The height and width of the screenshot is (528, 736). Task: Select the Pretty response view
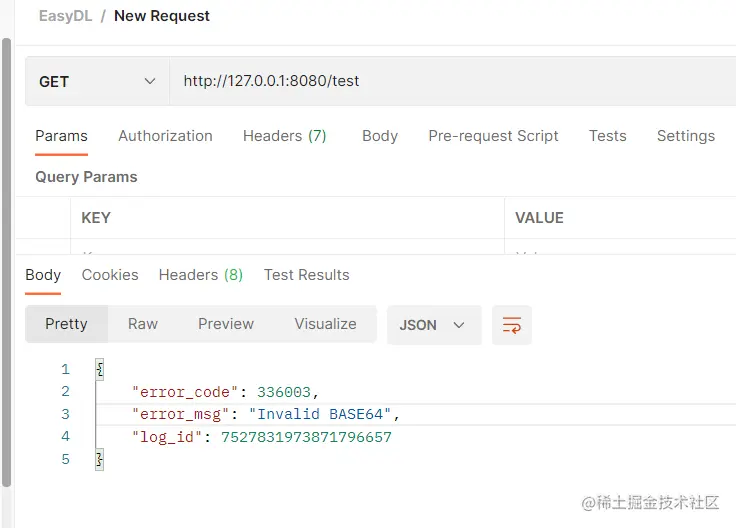coord(66,324)
